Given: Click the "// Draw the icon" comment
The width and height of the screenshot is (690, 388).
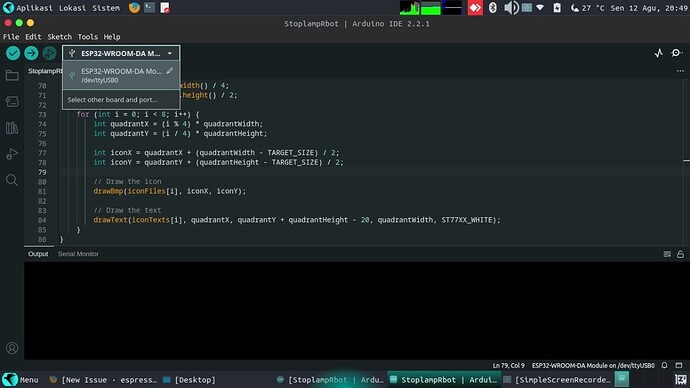Looking at the screenshot, I should [x=127, y=182].
